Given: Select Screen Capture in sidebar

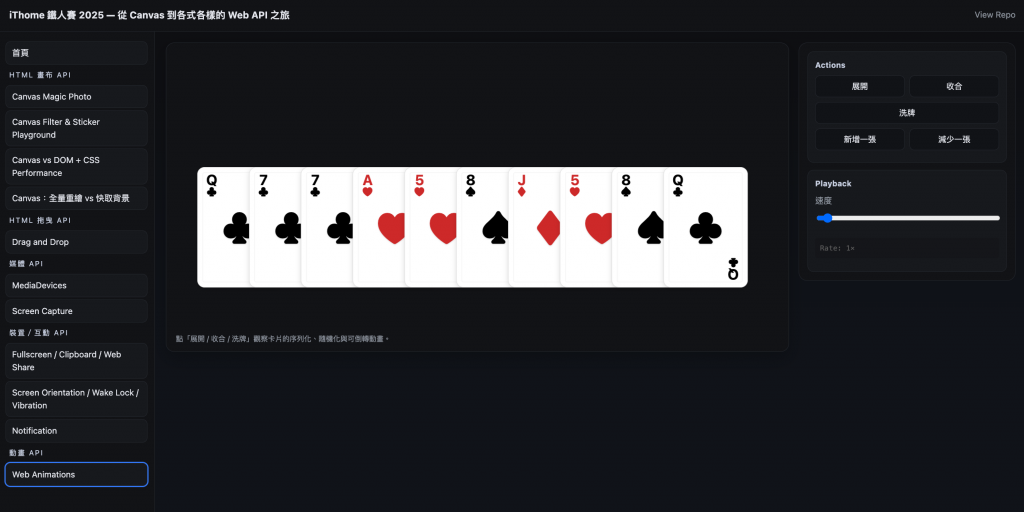Looking at the screenshot, I should [x=76, y=311].
